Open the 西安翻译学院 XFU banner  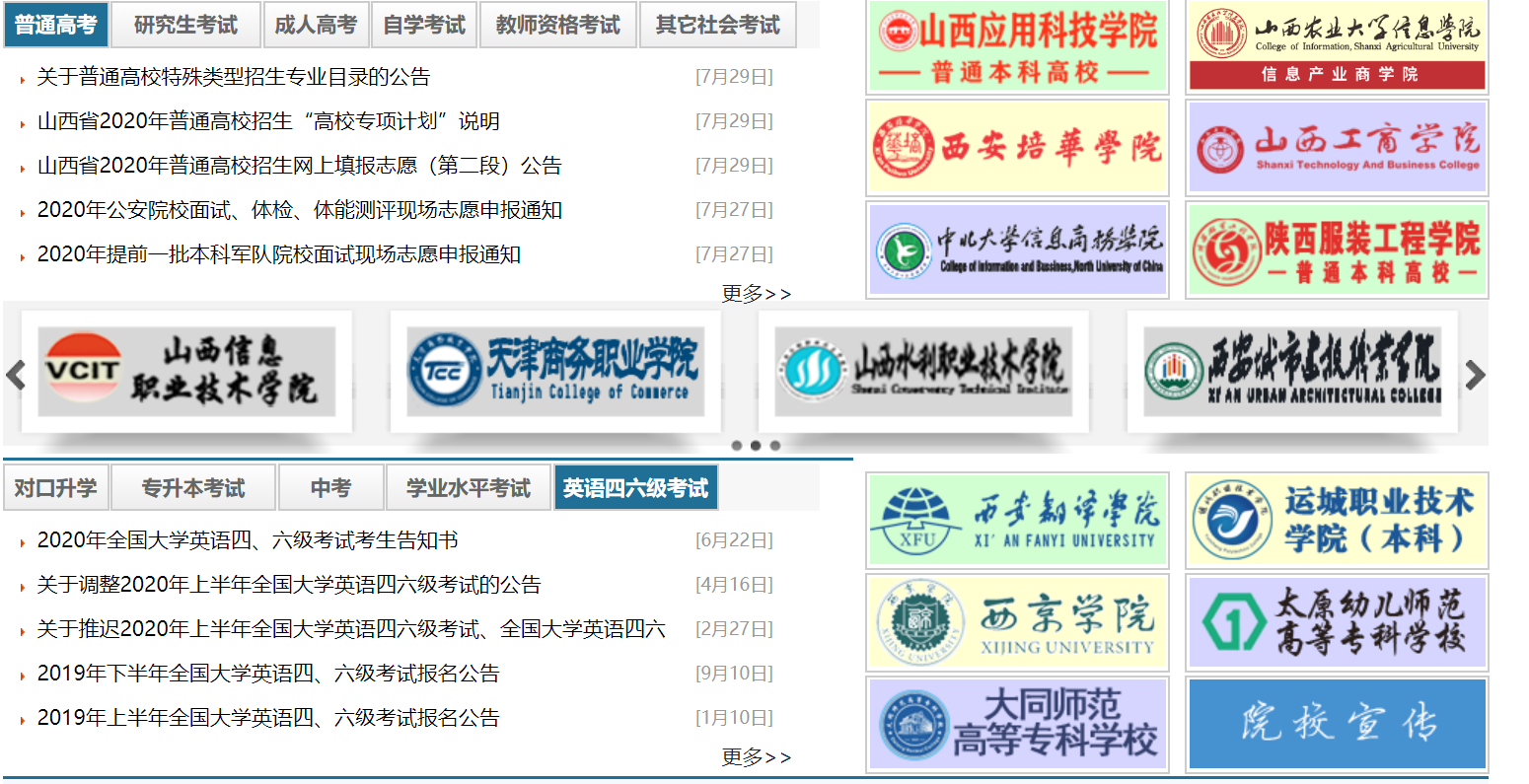tap(1017, 521)
